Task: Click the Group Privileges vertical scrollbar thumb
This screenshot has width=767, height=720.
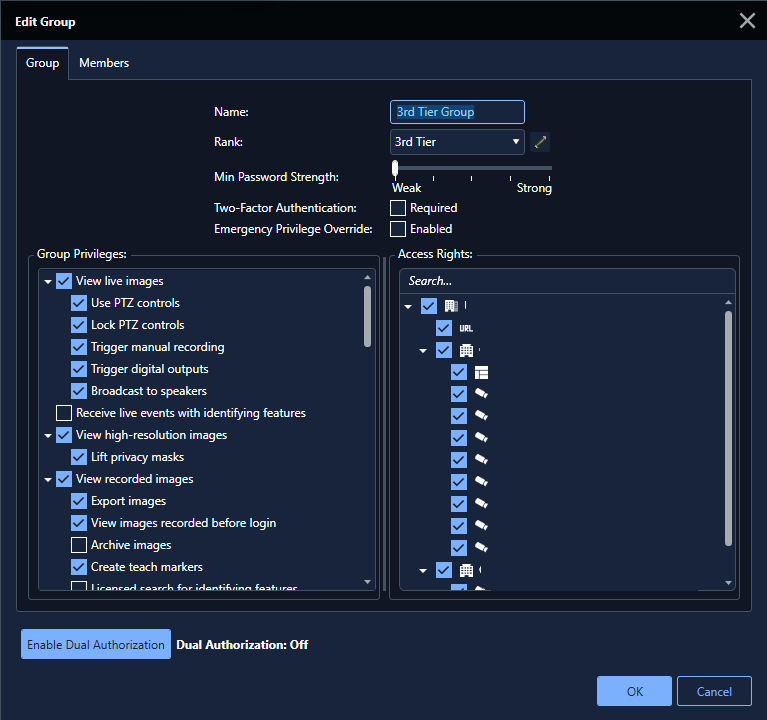Action: pyautogui.click(x=367, y=316)
